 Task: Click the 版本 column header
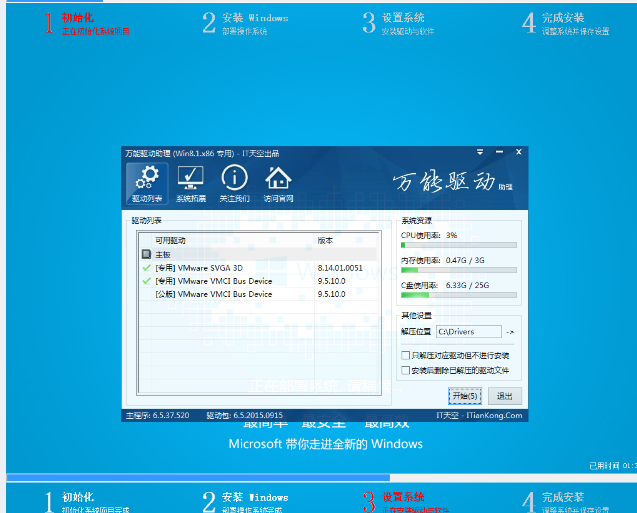325,241
